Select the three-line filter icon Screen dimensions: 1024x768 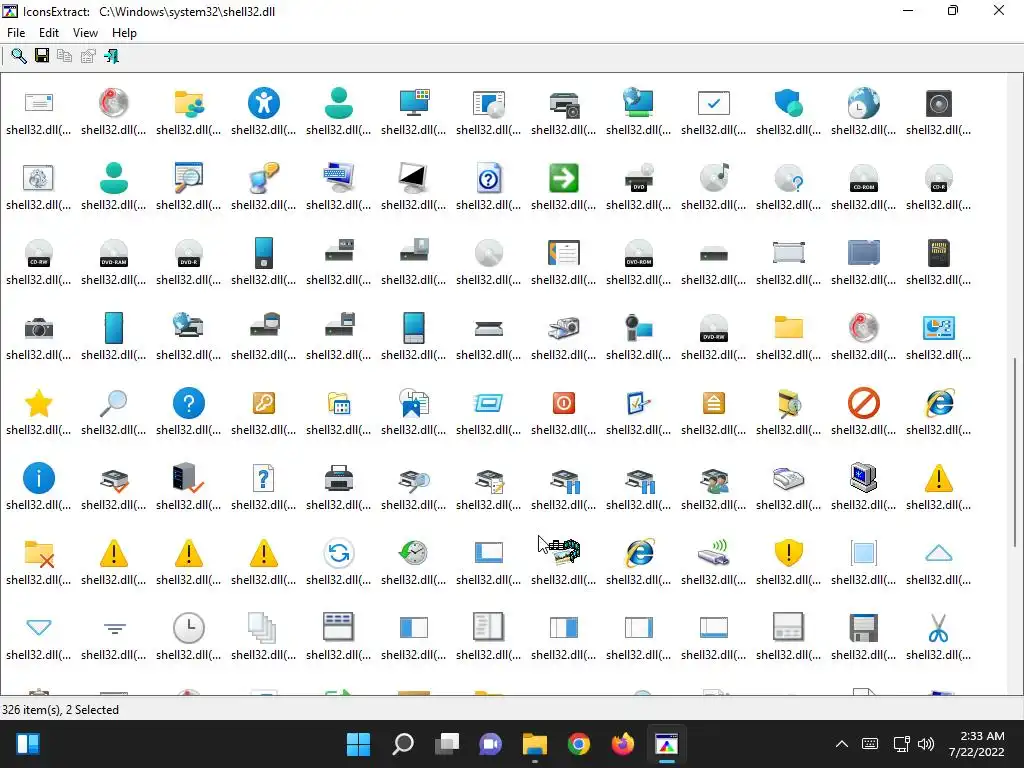pos(114,628)
